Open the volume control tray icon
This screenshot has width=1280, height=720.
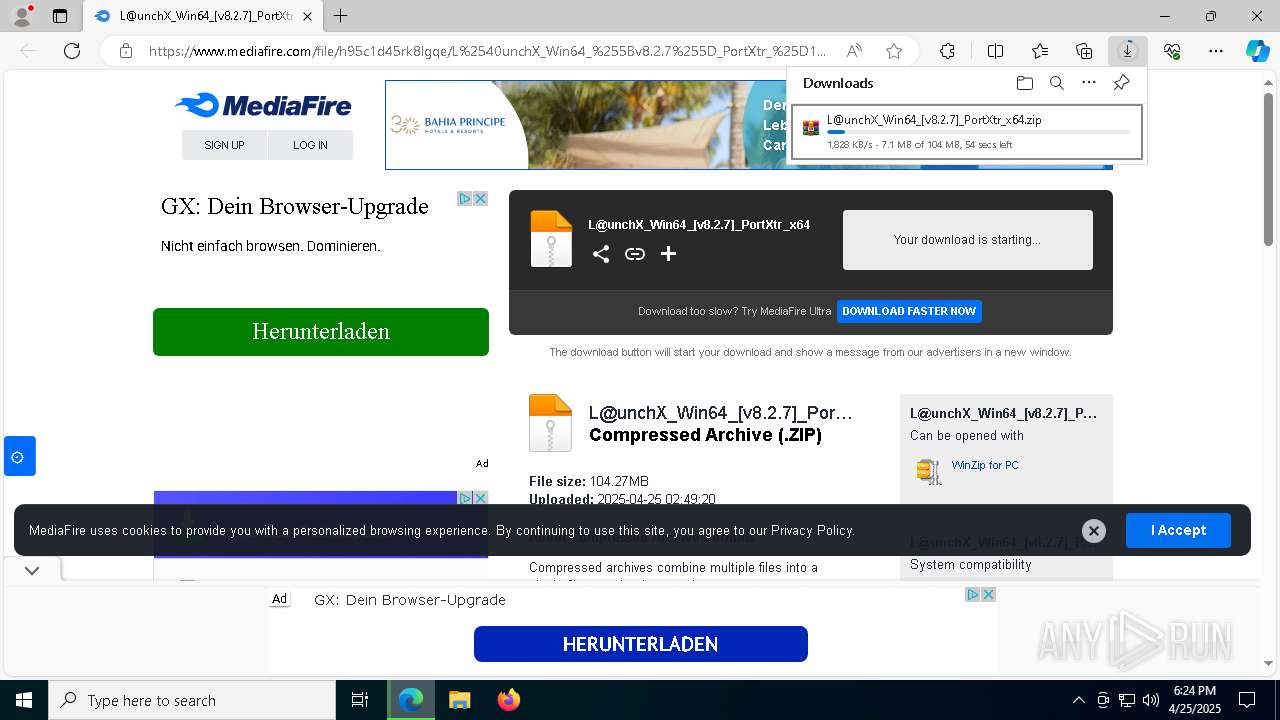pos(1151,700)
